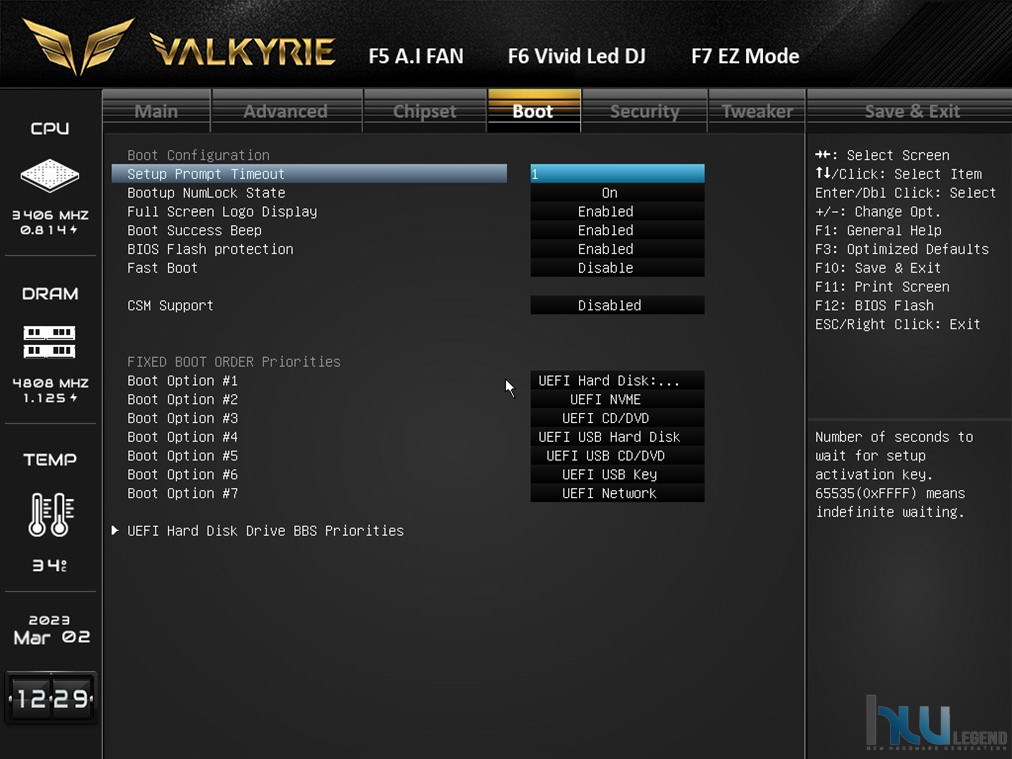Open Boot Option #1 UEFI Hard Disk dropdown
1012x759 pixels.
pos(618,380)
